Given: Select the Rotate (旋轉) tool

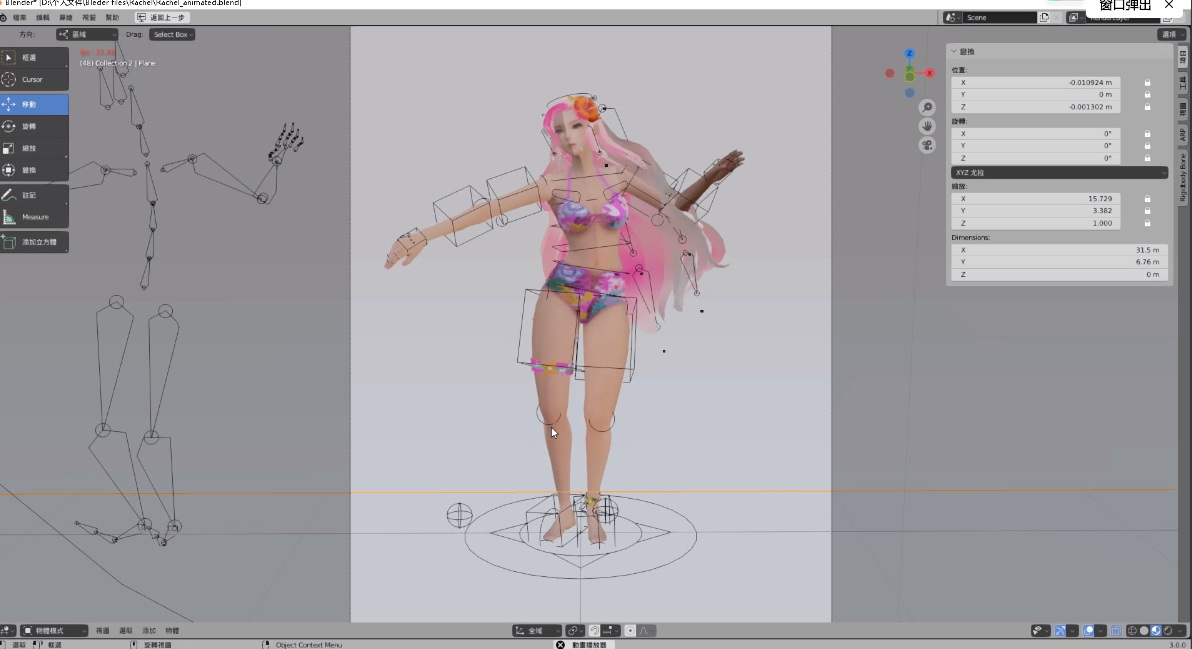Looking at the screenshot, I should [34, 127].
